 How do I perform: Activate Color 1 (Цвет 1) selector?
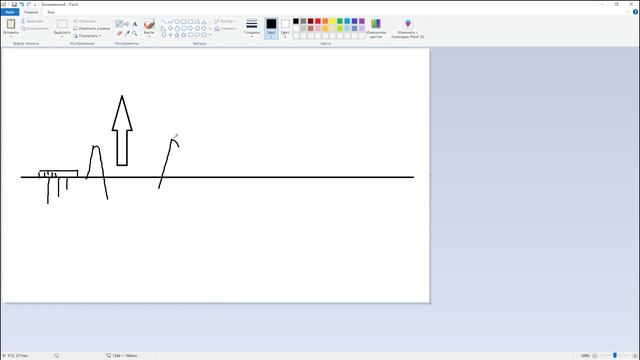tap(271, 28)
